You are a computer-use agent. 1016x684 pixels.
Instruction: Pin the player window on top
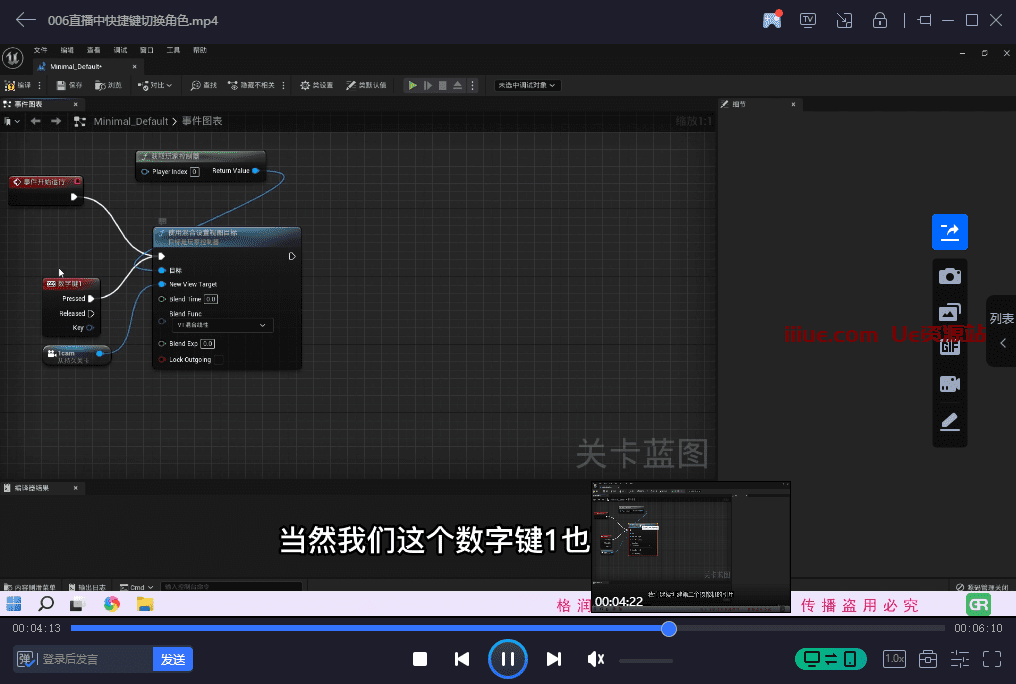(x=923, y=20)
